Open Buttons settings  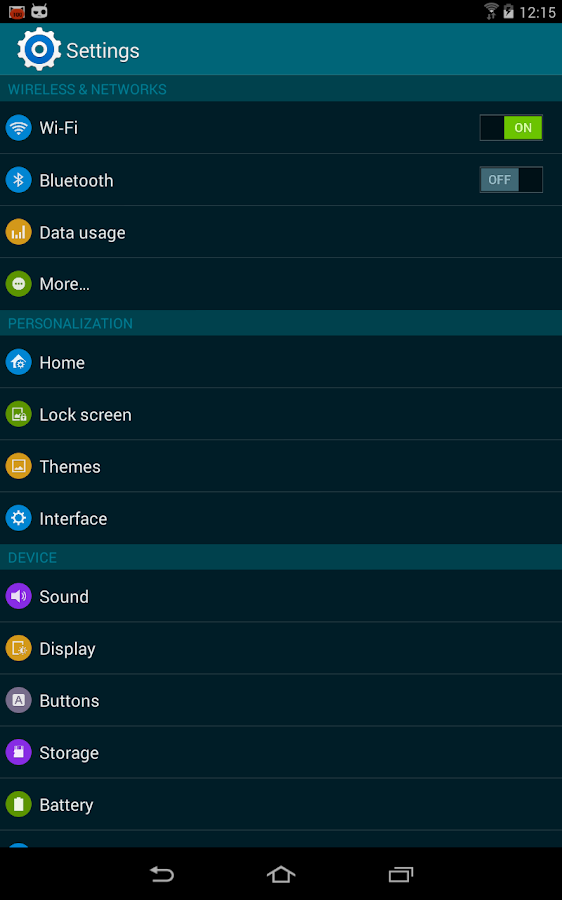pyautogui.click(x=281, y=700)
